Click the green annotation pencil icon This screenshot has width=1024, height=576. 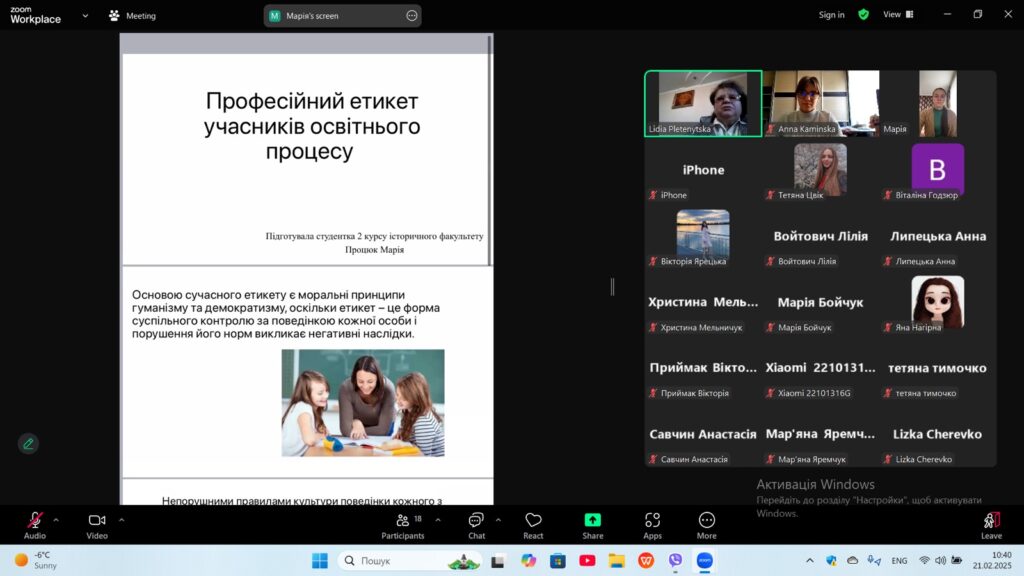[28, 444]
